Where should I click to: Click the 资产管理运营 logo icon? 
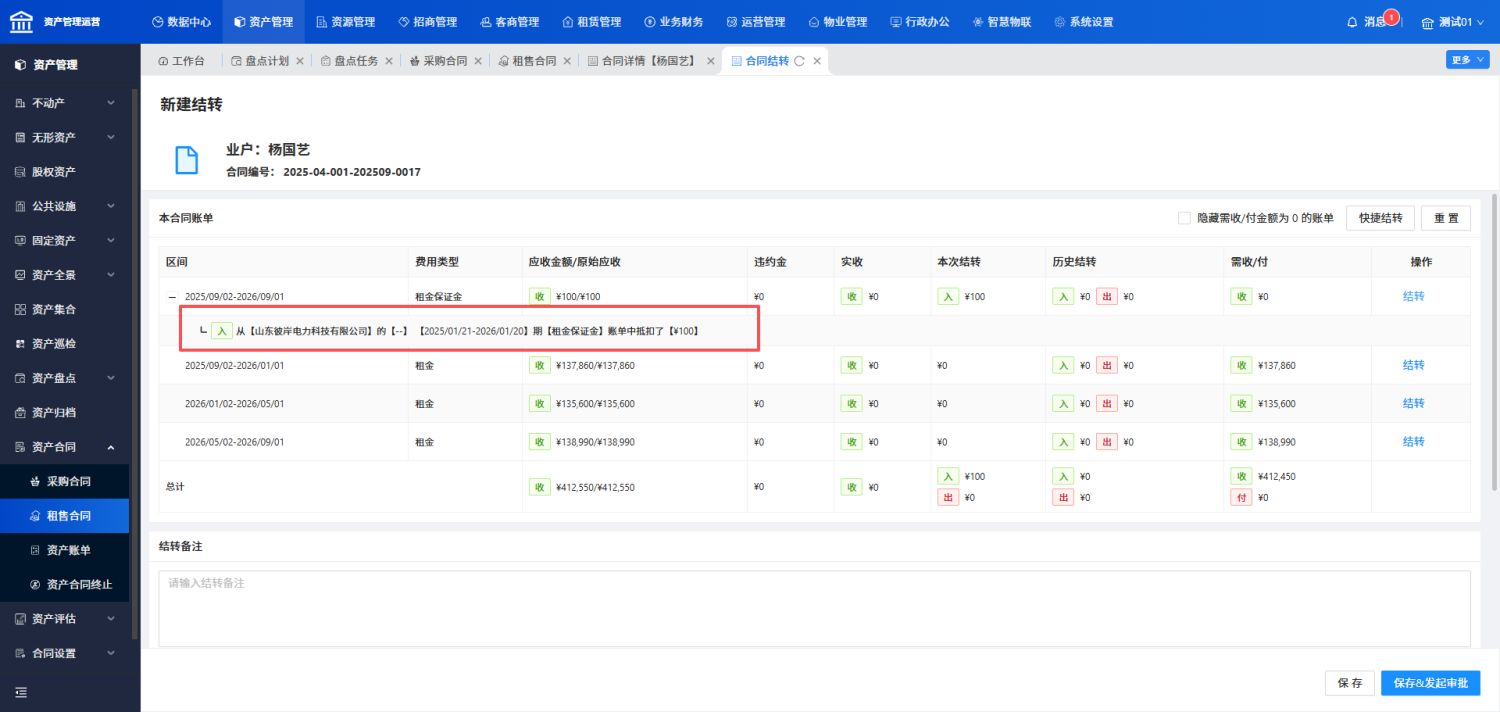(x=22, y=21)
